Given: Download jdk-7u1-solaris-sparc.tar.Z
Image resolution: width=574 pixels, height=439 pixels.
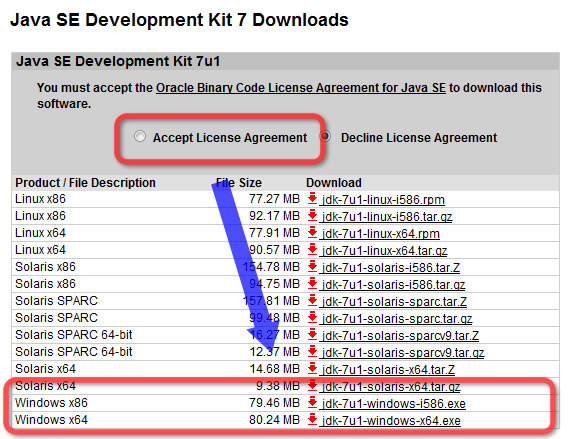Looking at the screenshot, I should [x=394, y=302].
